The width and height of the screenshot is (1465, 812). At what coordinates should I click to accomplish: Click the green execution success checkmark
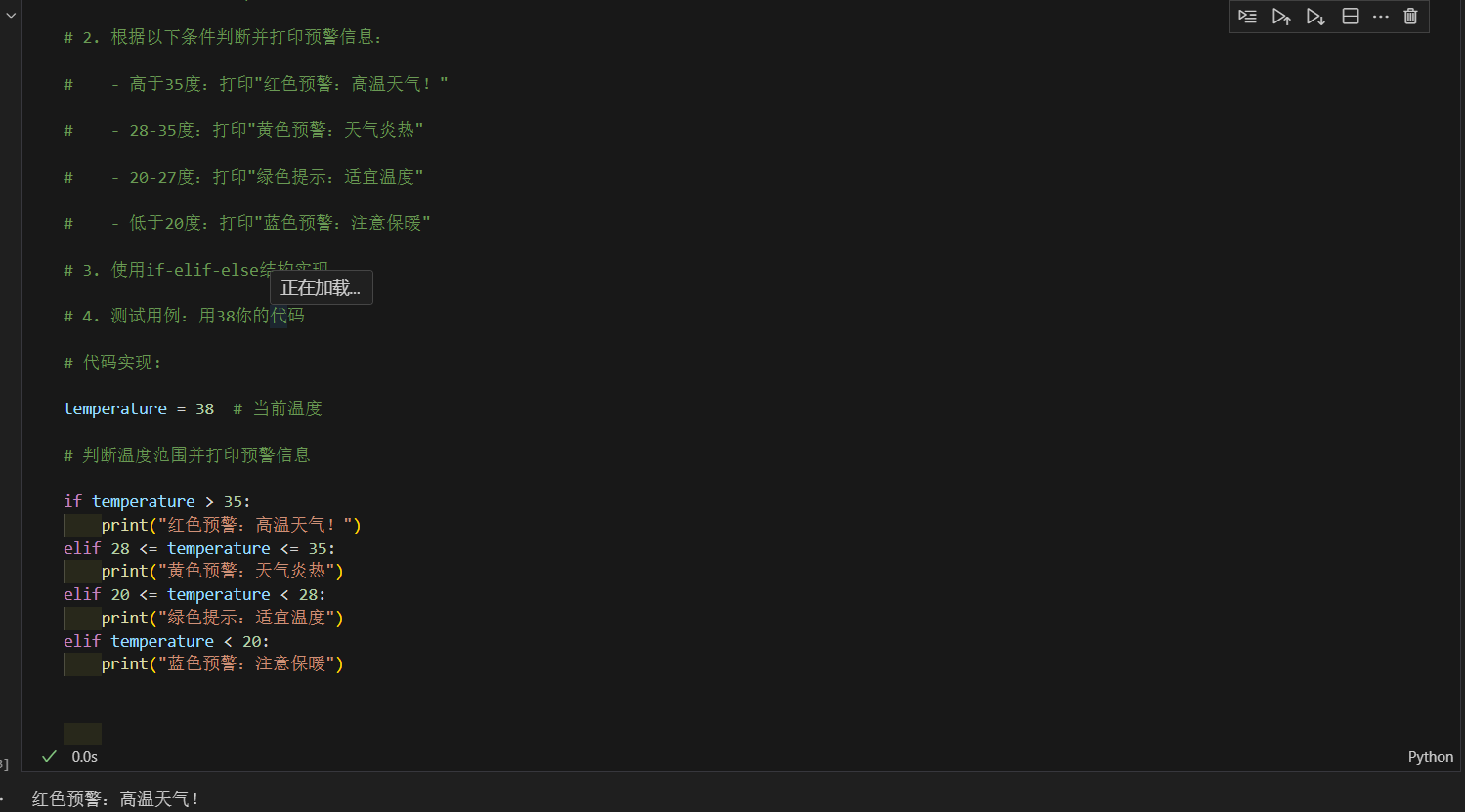click(48, 756)
